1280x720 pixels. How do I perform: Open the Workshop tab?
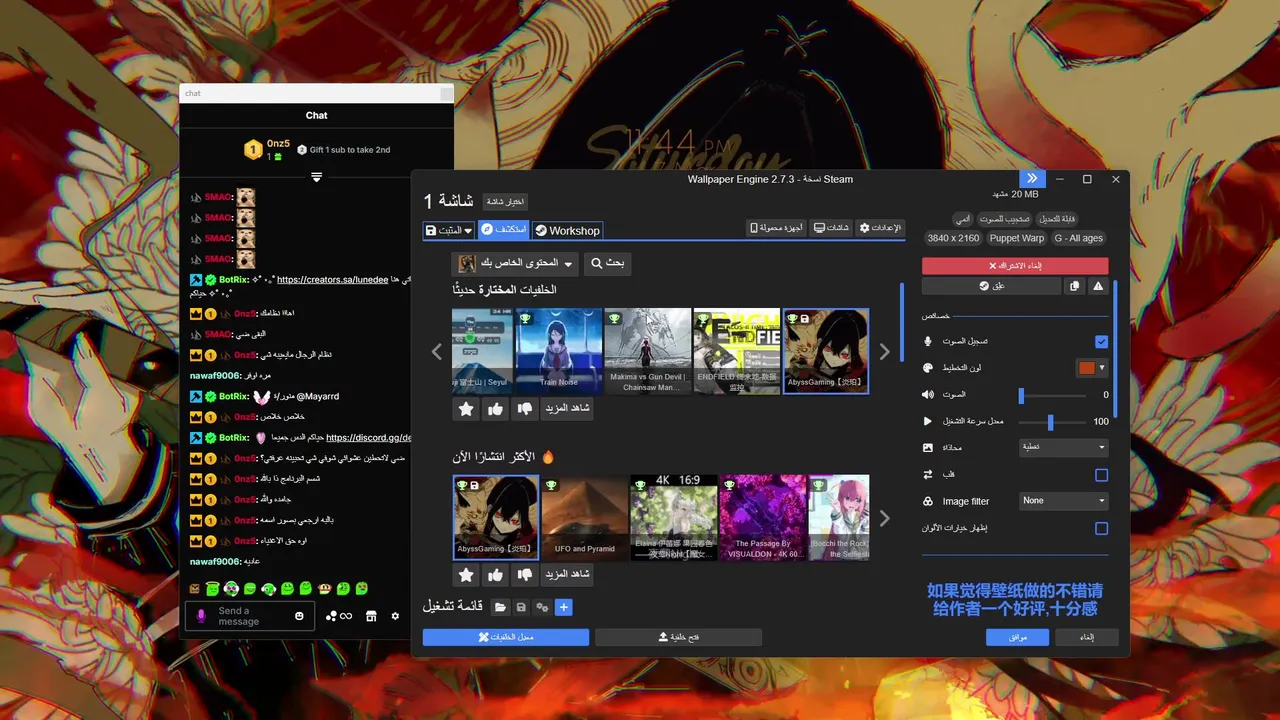click(x=567, y=230)
